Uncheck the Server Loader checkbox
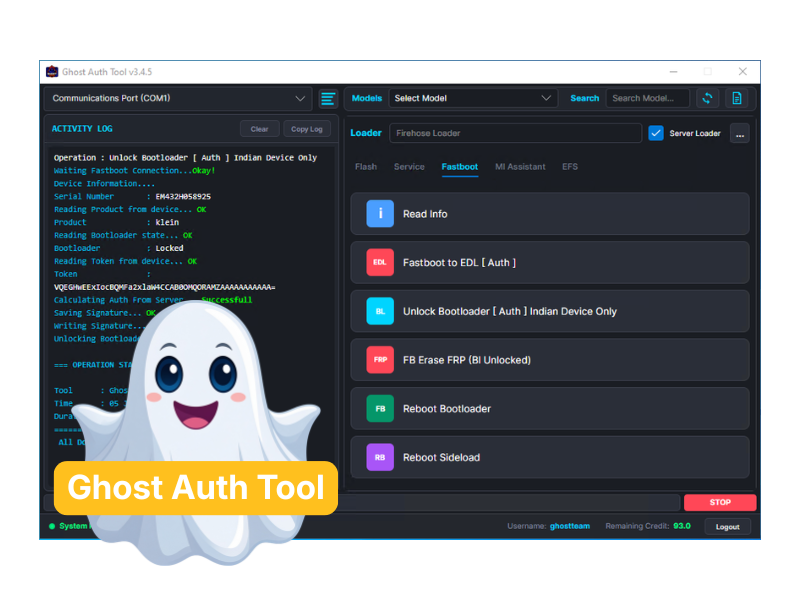800x600 pixels. 656,133
